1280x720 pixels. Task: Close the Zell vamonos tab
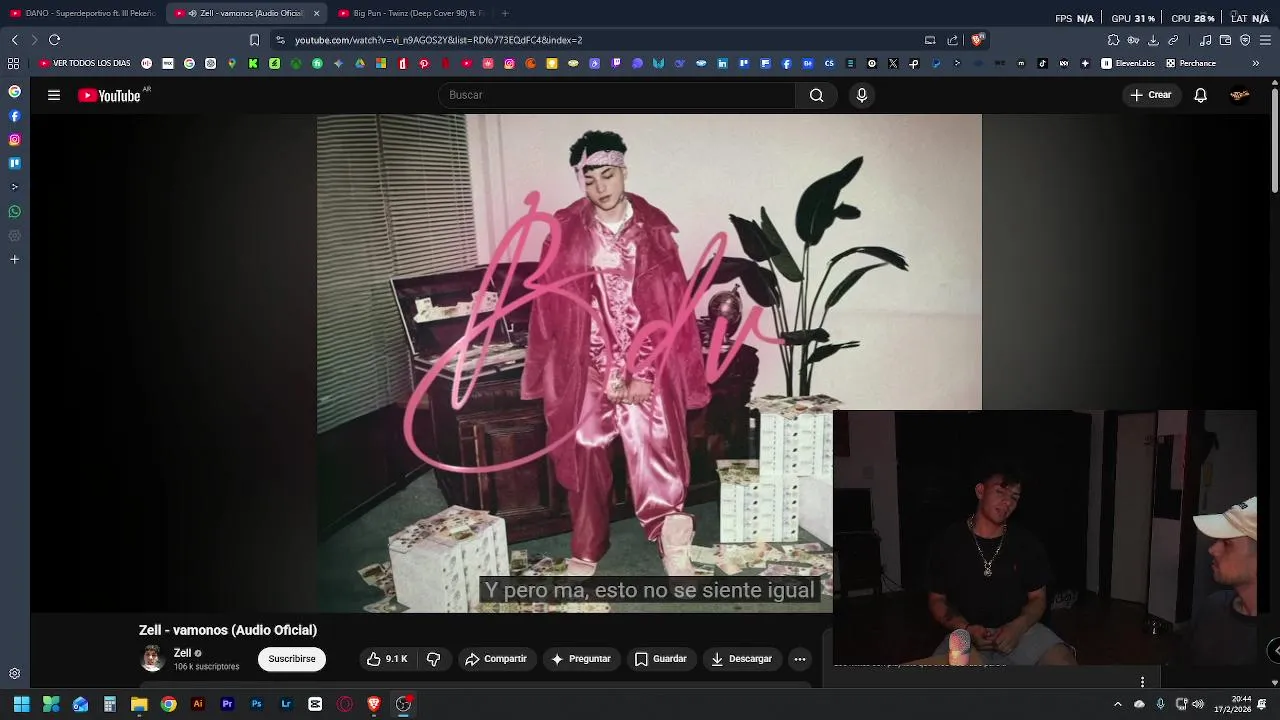click(x=317, y=13)
